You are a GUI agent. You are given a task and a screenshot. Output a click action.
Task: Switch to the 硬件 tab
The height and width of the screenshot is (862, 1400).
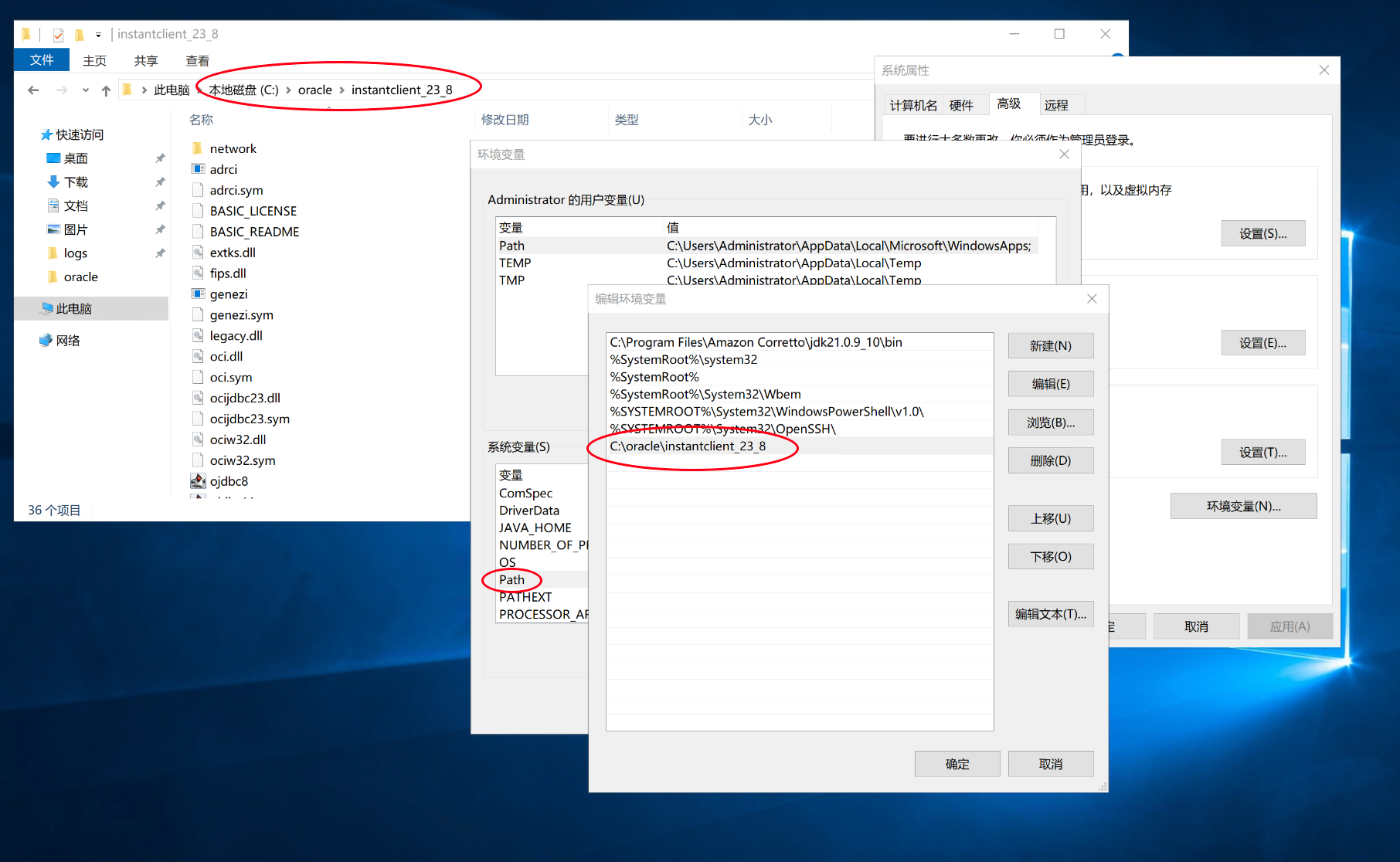tap(961, 105)
